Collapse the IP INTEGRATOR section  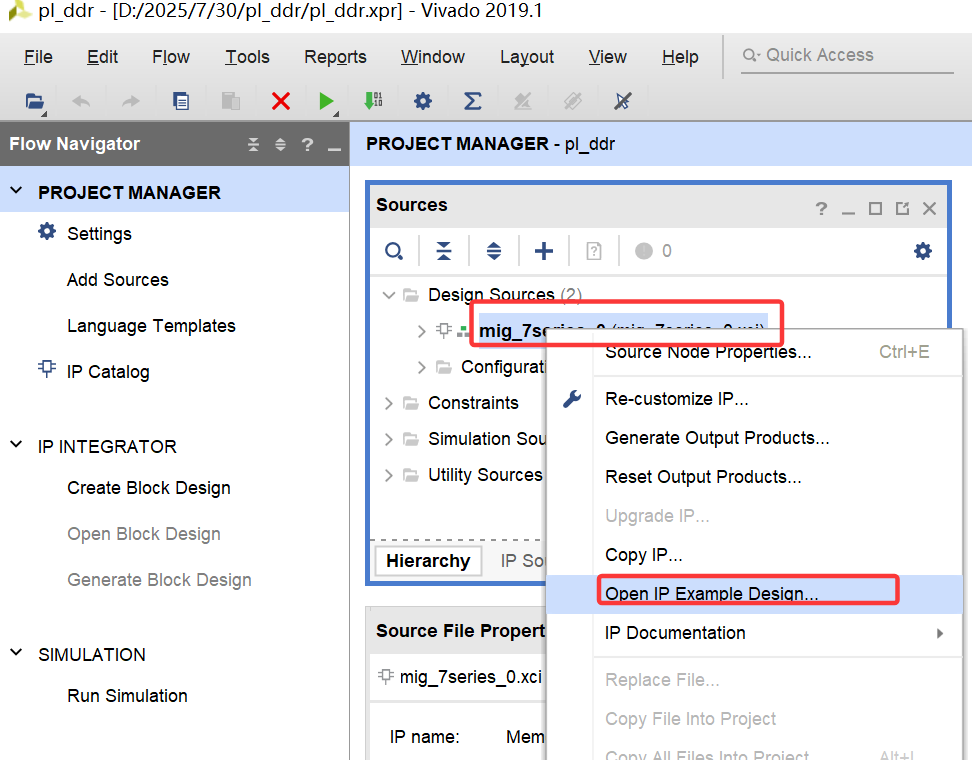17,444
